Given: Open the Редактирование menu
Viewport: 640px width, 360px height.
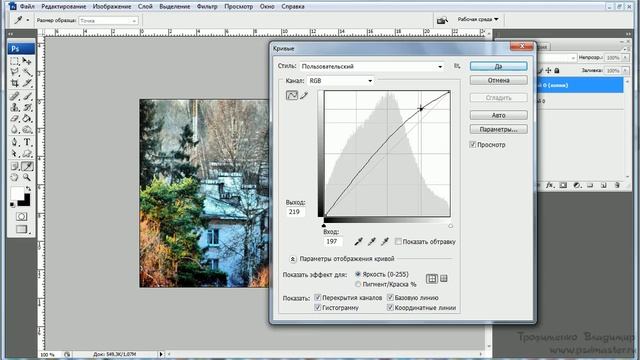Looking at the screenshot, I should pos(64,7).
